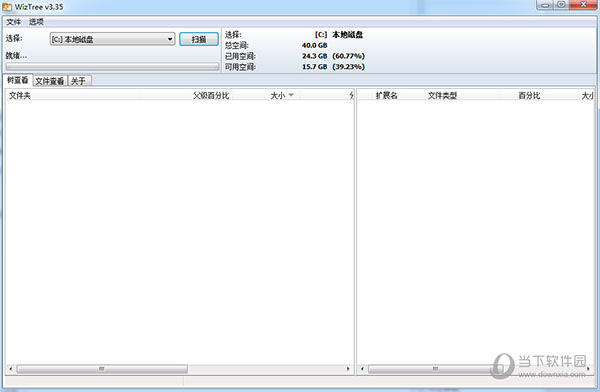Click the 扫描 scan button
The width and height of the screenshot is (600, 392).
pos(199,39)
